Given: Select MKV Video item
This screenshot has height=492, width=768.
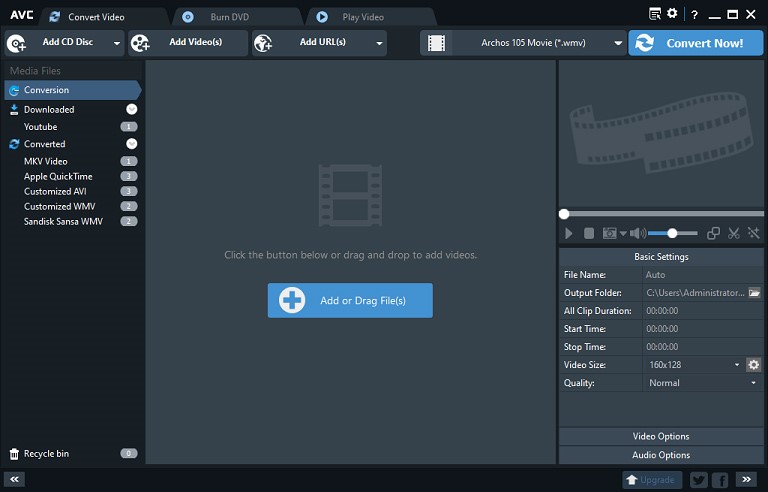Looking at the screenshot, I should (x=46, y=161).
